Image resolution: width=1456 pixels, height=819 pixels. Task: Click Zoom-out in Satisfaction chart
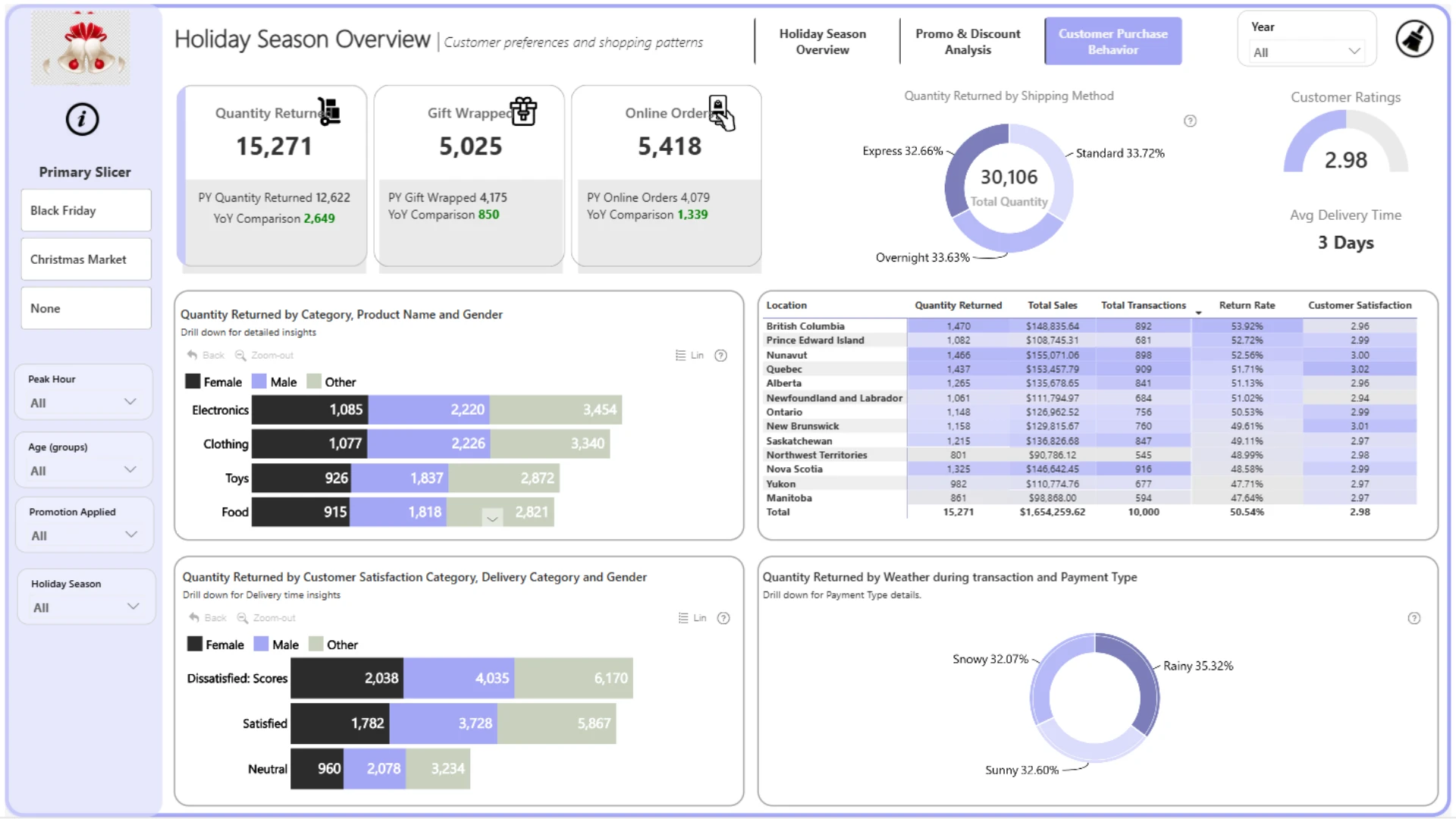tap(266, 618)
